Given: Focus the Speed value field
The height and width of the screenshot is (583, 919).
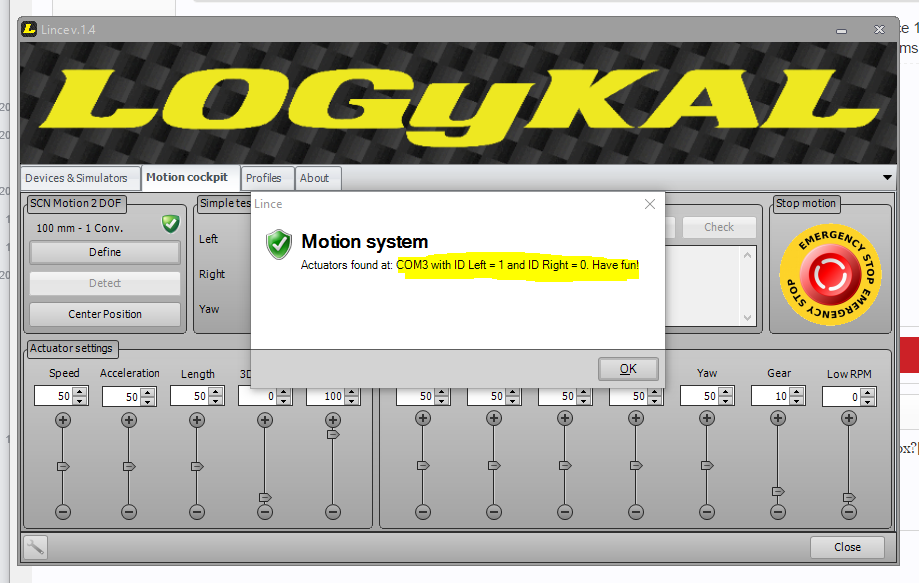Looking at the screenshot, I should (x=55, y=397).
